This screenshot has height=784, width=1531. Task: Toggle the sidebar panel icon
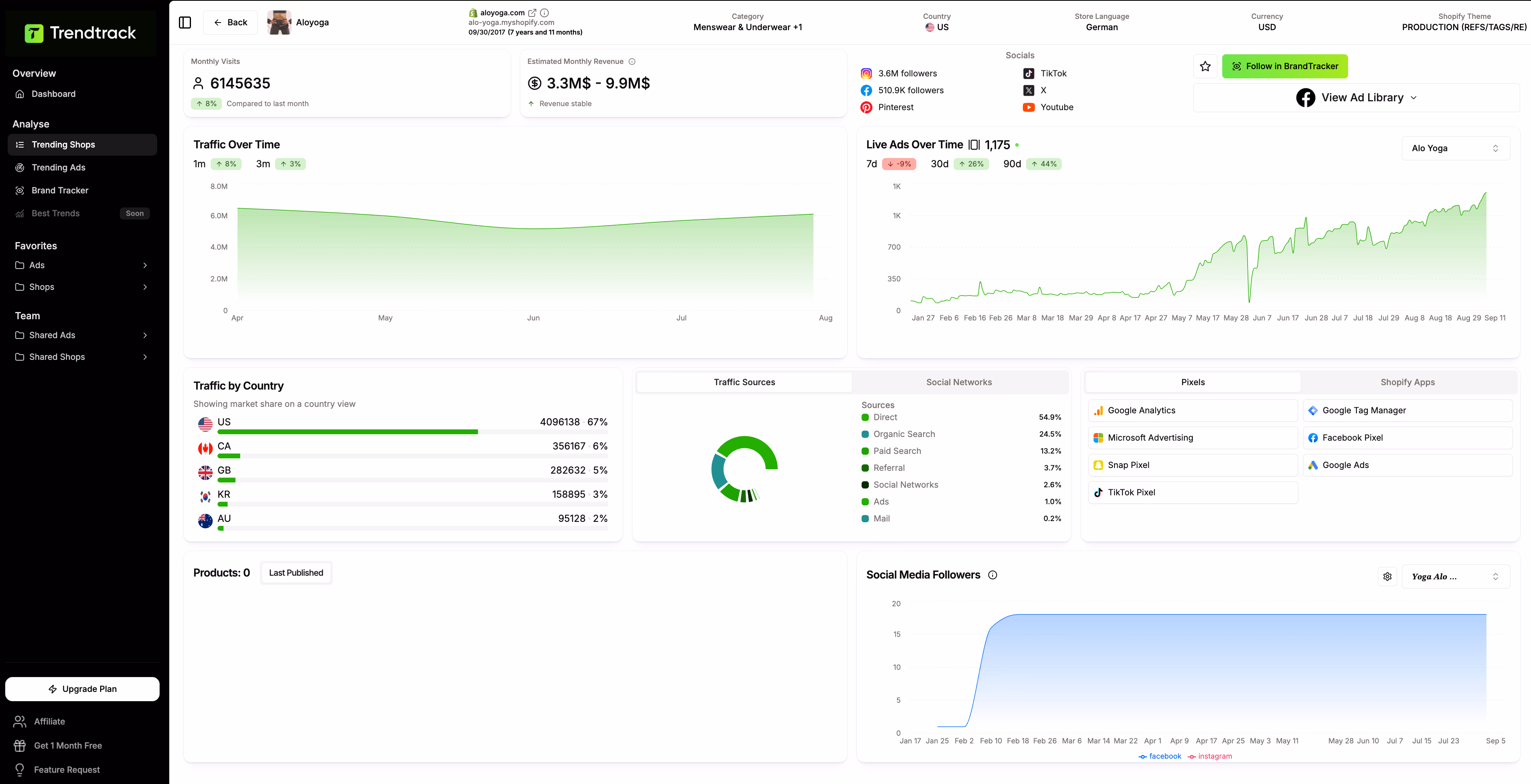(x=185, y=23)
